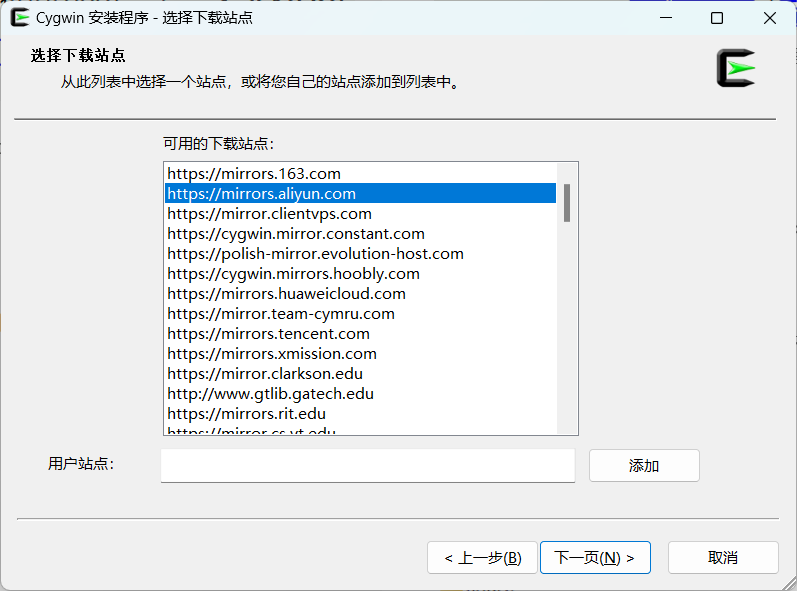The width and height of the screenshot is (797, 591).
Task: Go back with 上一步(B) button
Action: [x=482, y=557]
